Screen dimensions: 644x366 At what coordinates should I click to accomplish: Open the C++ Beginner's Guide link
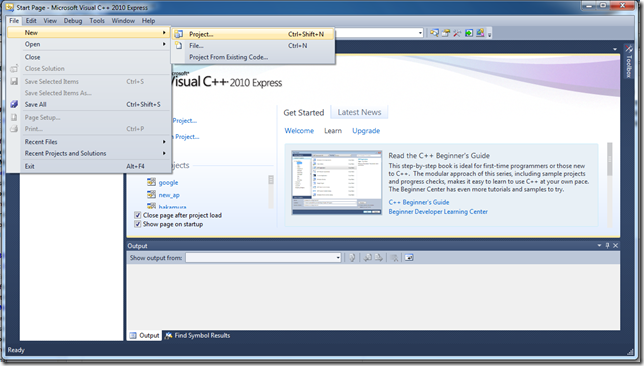click(419, 202)
